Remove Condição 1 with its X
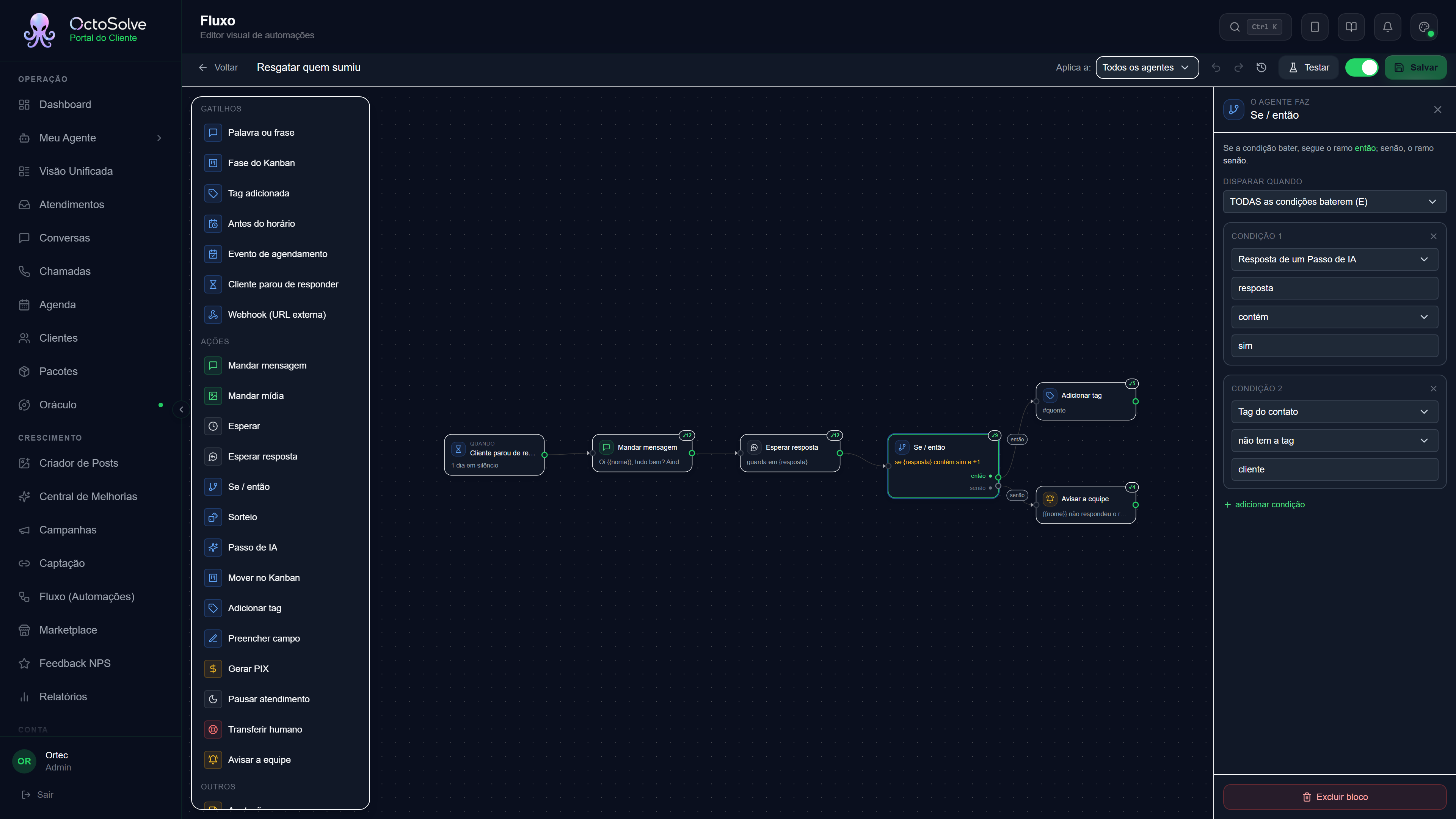Viewport: 1456px width, 819px height. (1433, 236)
